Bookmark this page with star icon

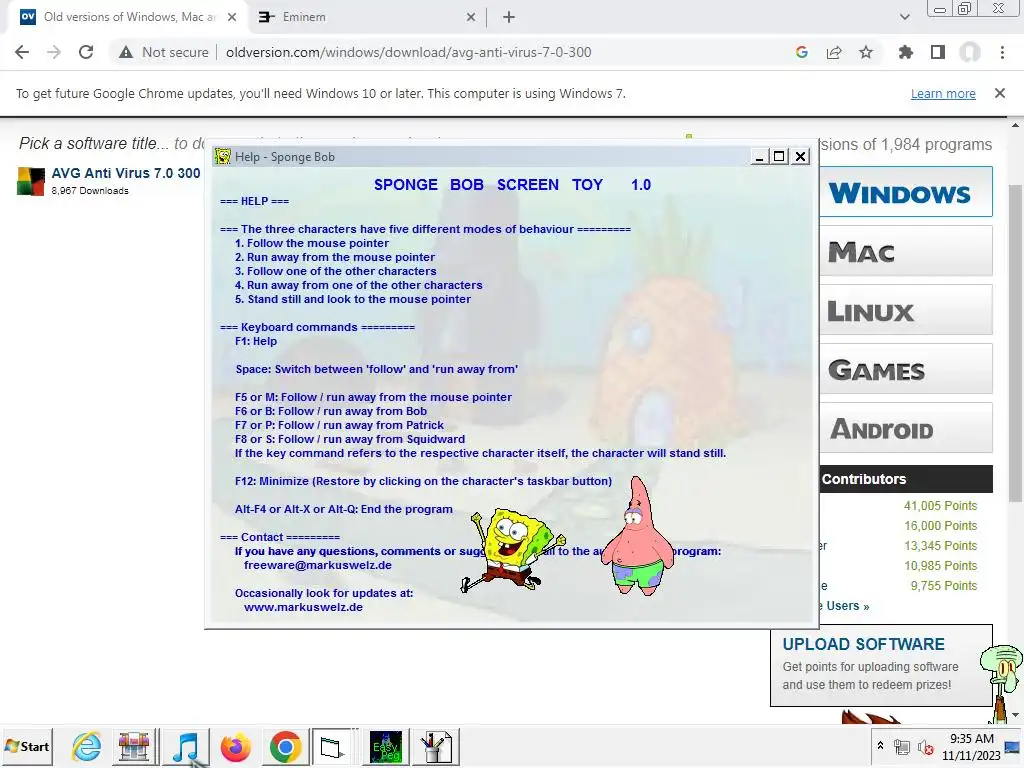[866, 52]
